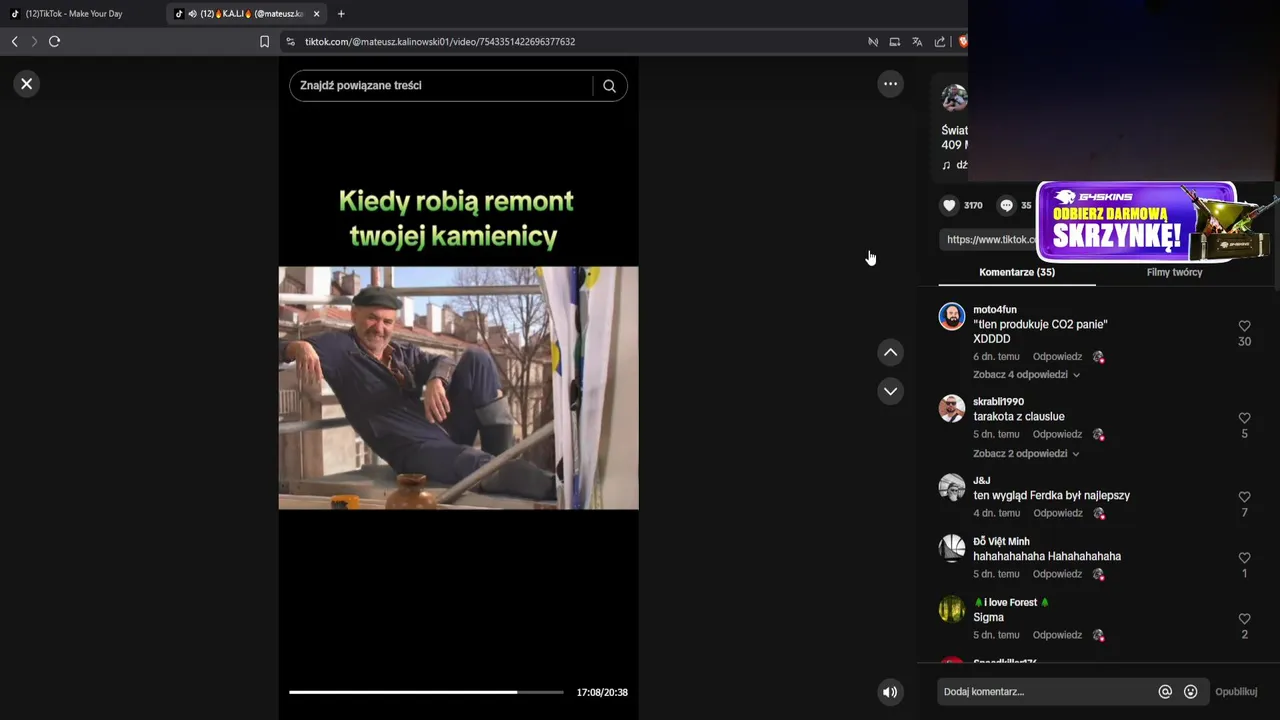Image resolution: width=1280 pixels, height=720 pixels.
Task: Open the moto4fun username link
Action: tap(995, 310)
